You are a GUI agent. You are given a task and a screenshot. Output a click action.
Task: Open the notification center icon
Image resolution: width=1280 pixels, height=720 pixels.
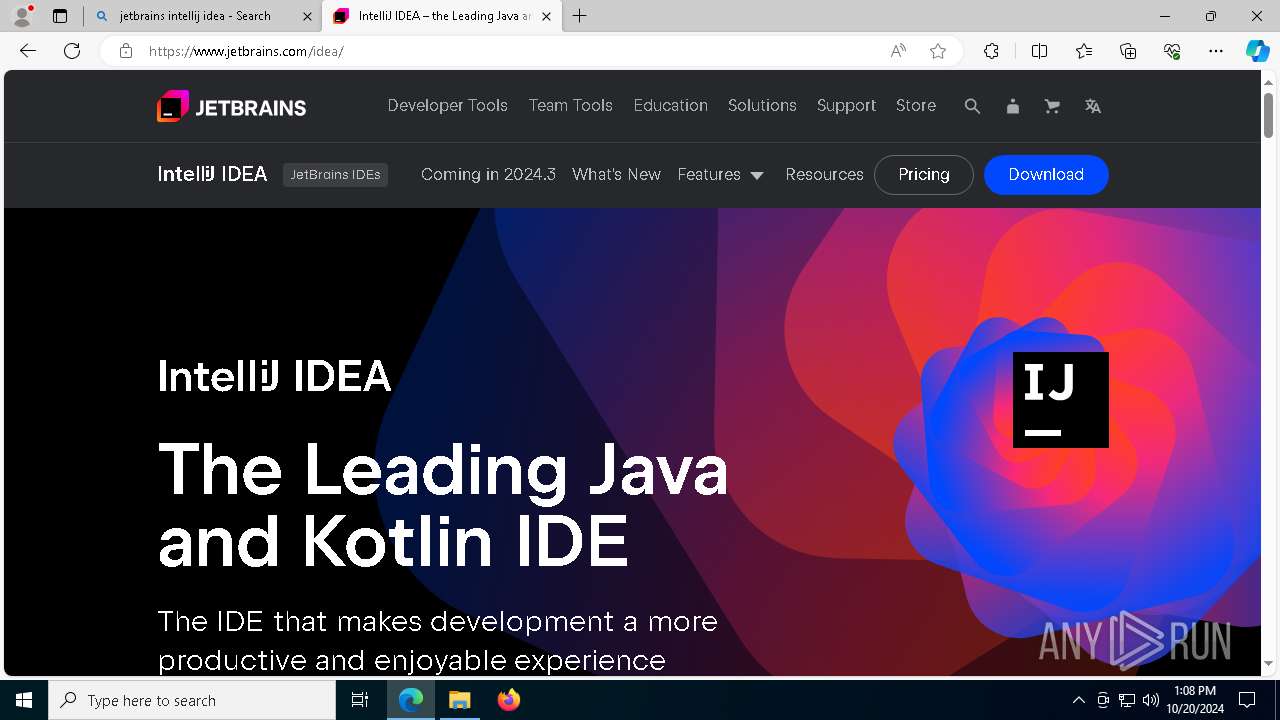[x=1247, y=700]
